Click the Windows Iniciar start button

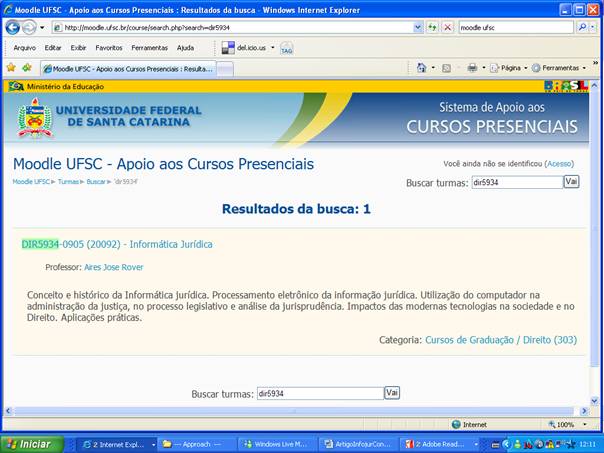click(x=29, y=444)
